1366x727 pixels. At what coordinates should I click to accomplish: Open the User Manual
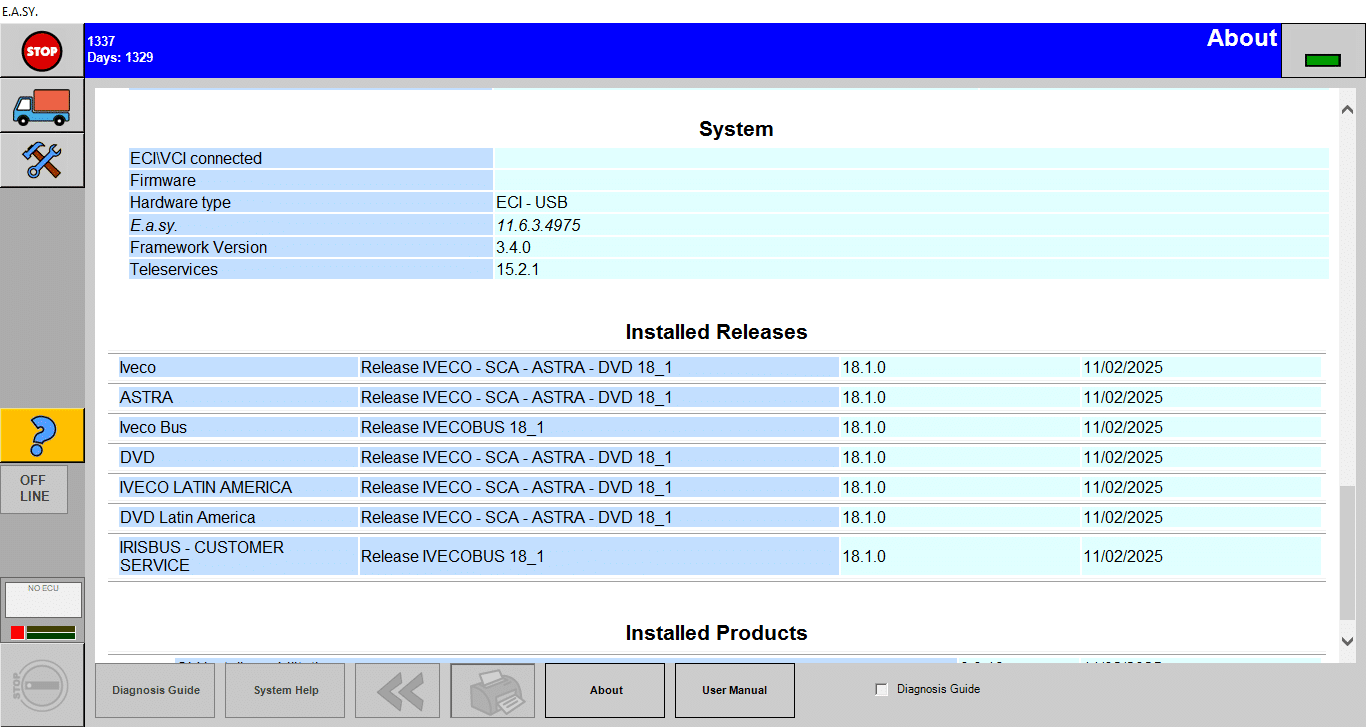[734, 690]
